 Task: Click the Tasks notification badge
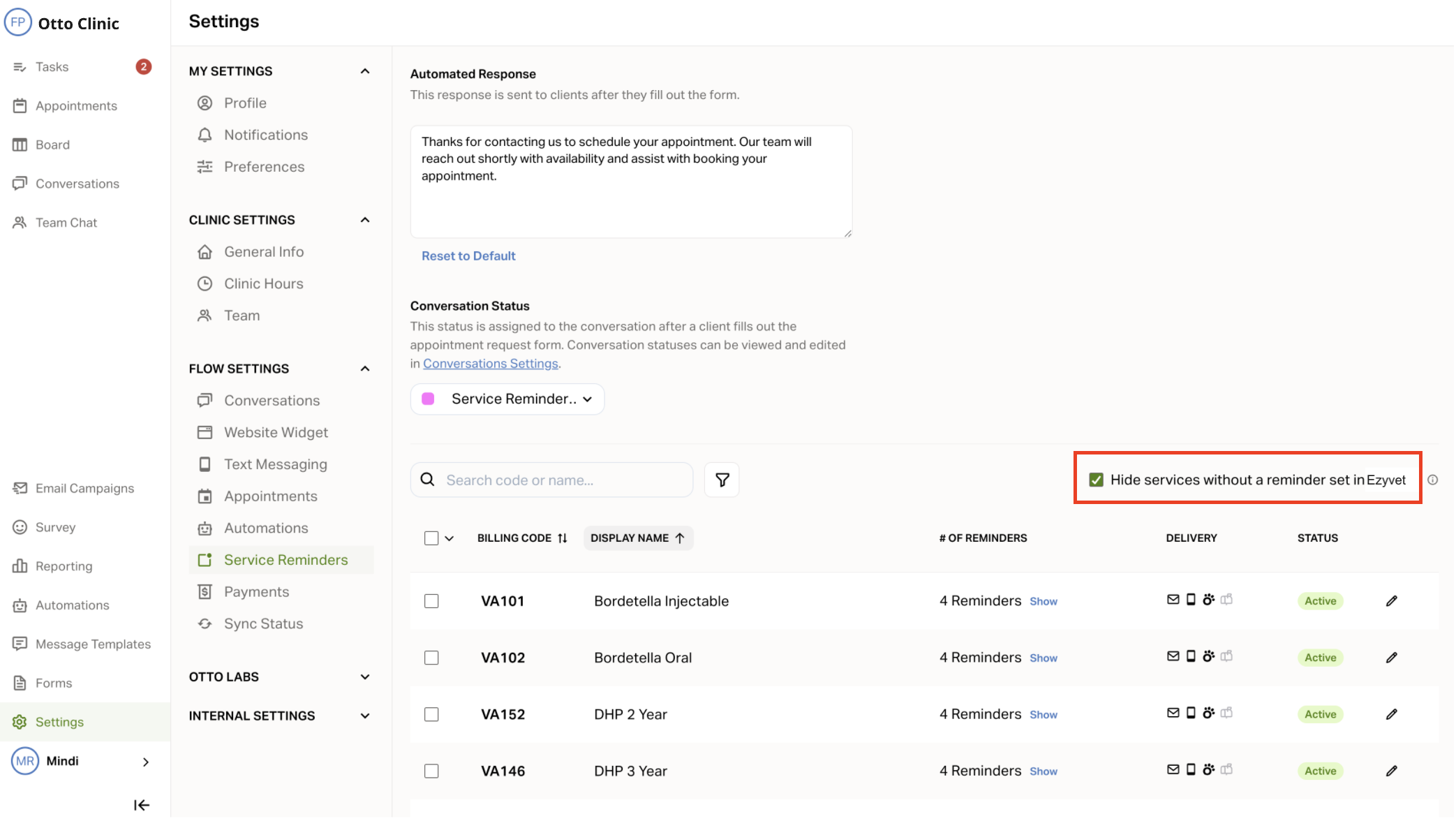pyautogui.click(x=144, y=67)
